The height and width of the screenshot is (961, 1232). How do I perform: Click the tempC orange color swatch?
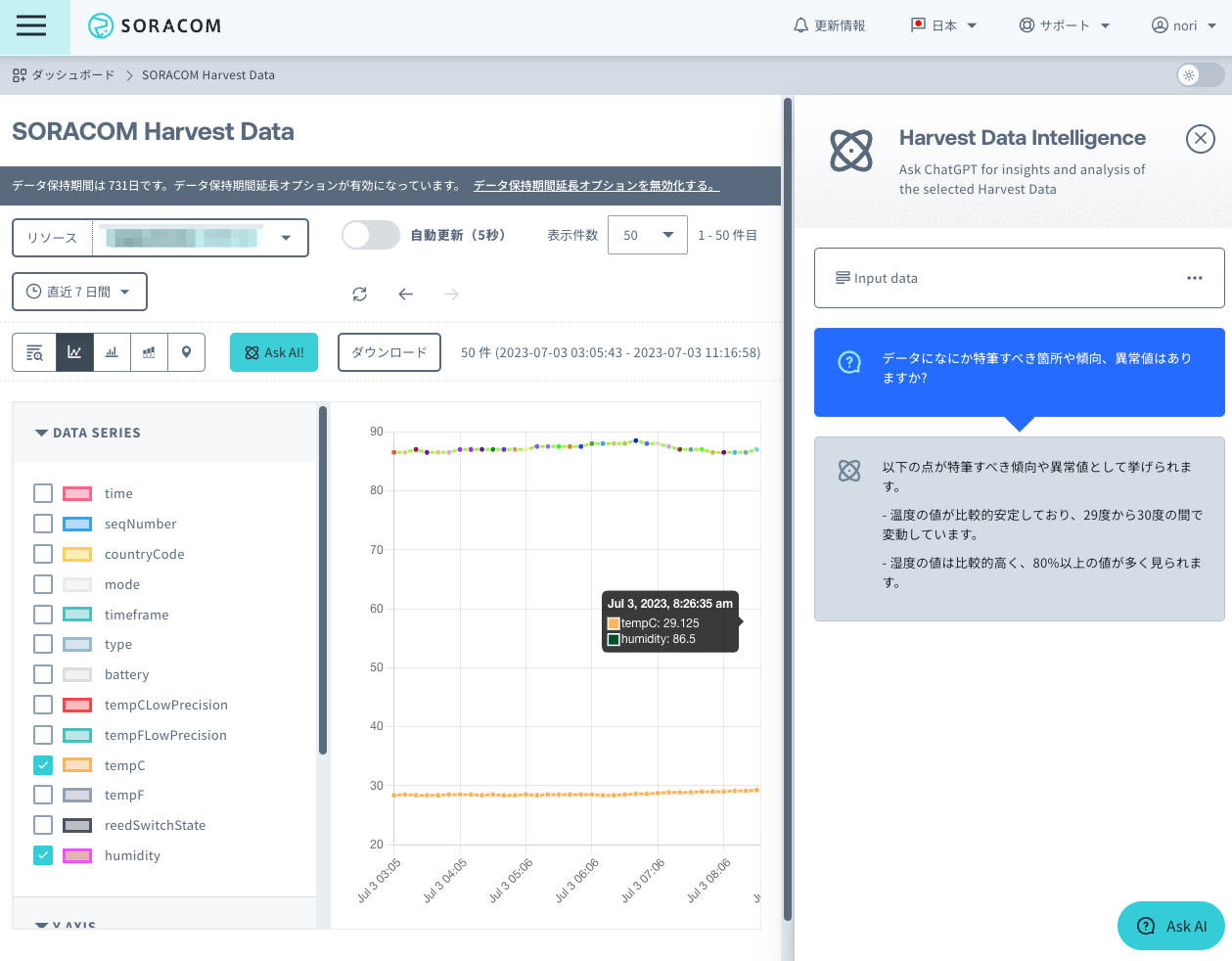(77, 765)
